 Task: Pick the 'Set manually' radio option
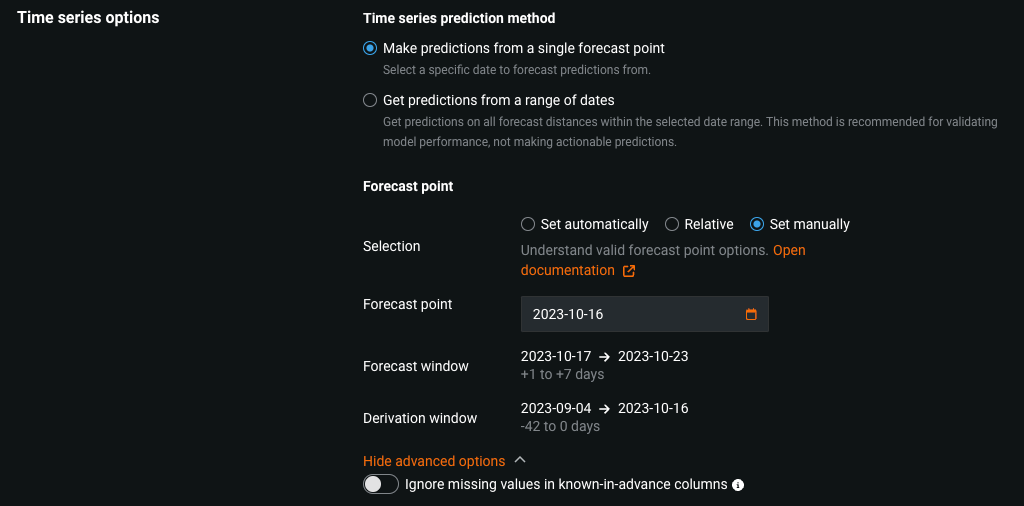click(757, 224)
